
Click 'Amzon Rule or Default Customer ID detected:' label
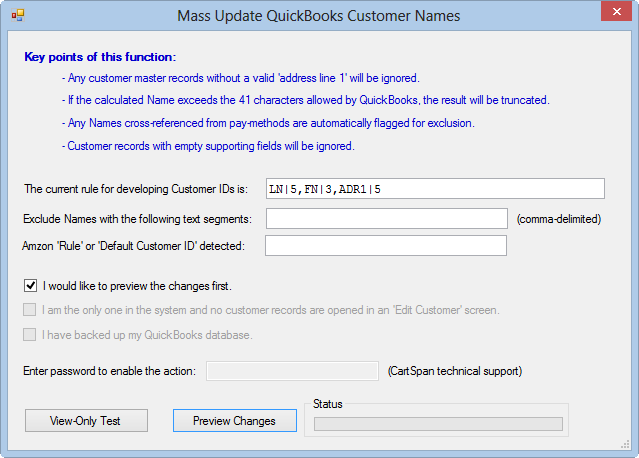[x=133, y=246]
